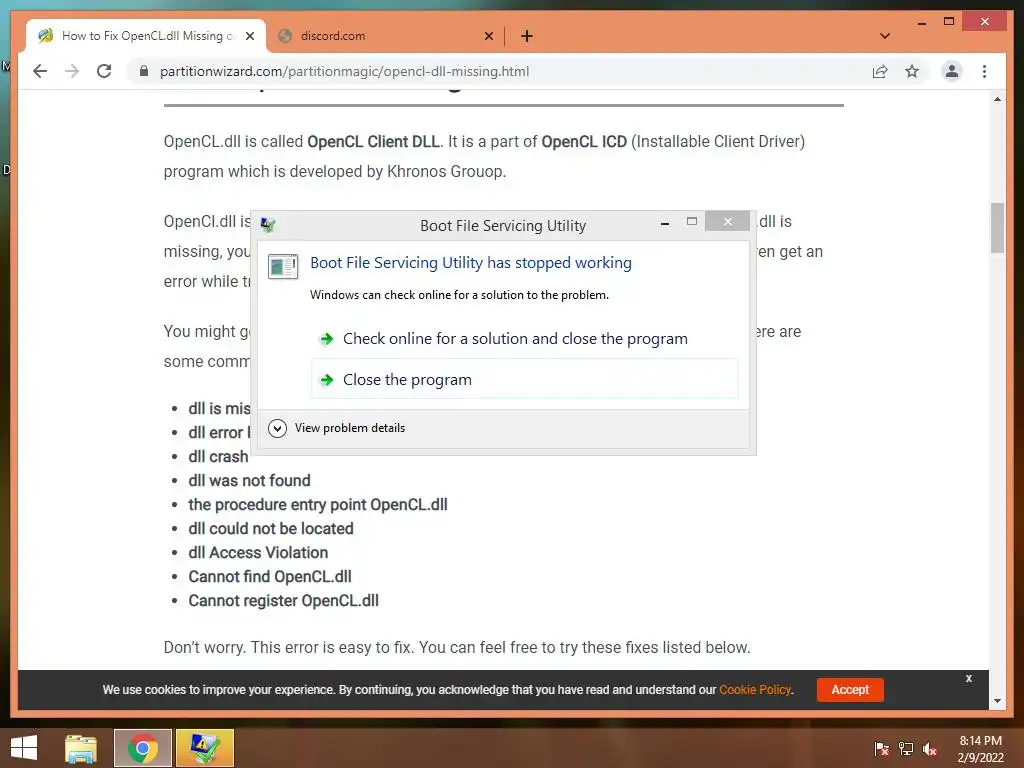Screen dimensions: 1024x768
Task: Open File Explorer from the taskbar
Action: (81, 748)
